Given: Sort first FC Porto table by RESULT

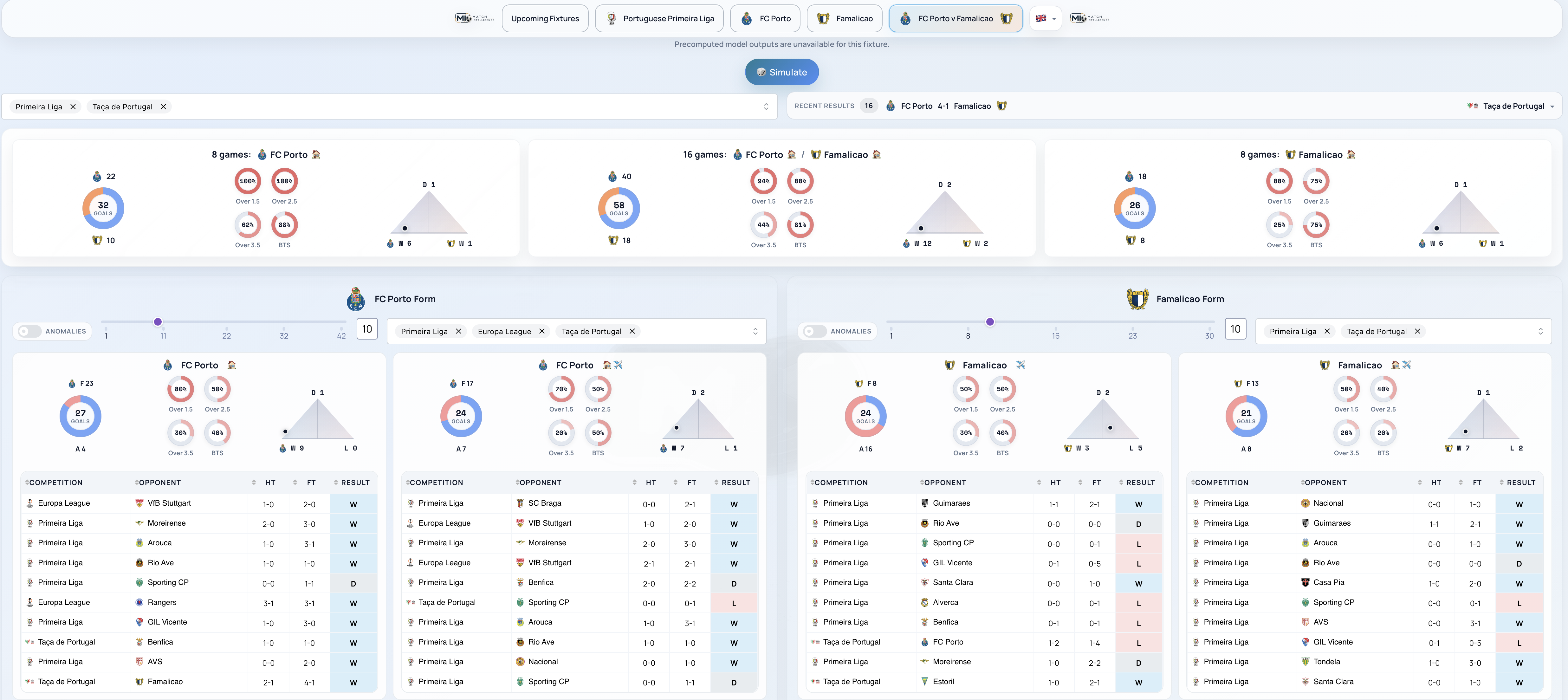Looking at the screenshot, I should tap(352, 483).
